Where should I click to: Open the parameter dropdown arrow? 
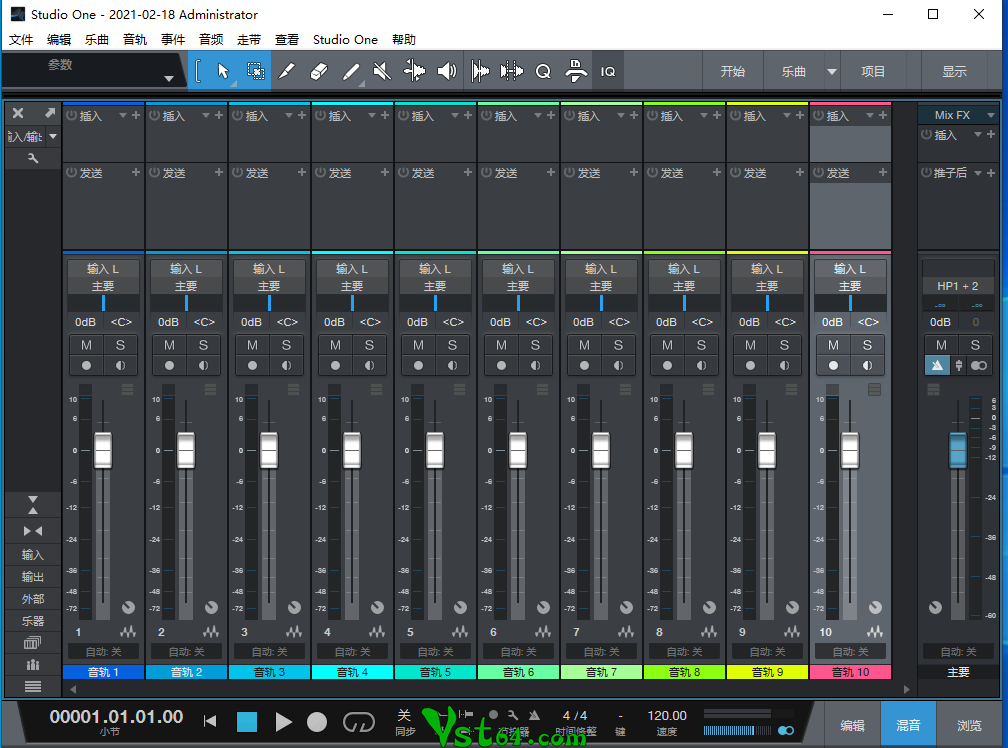pyautogui.click(x=168, y=78)
